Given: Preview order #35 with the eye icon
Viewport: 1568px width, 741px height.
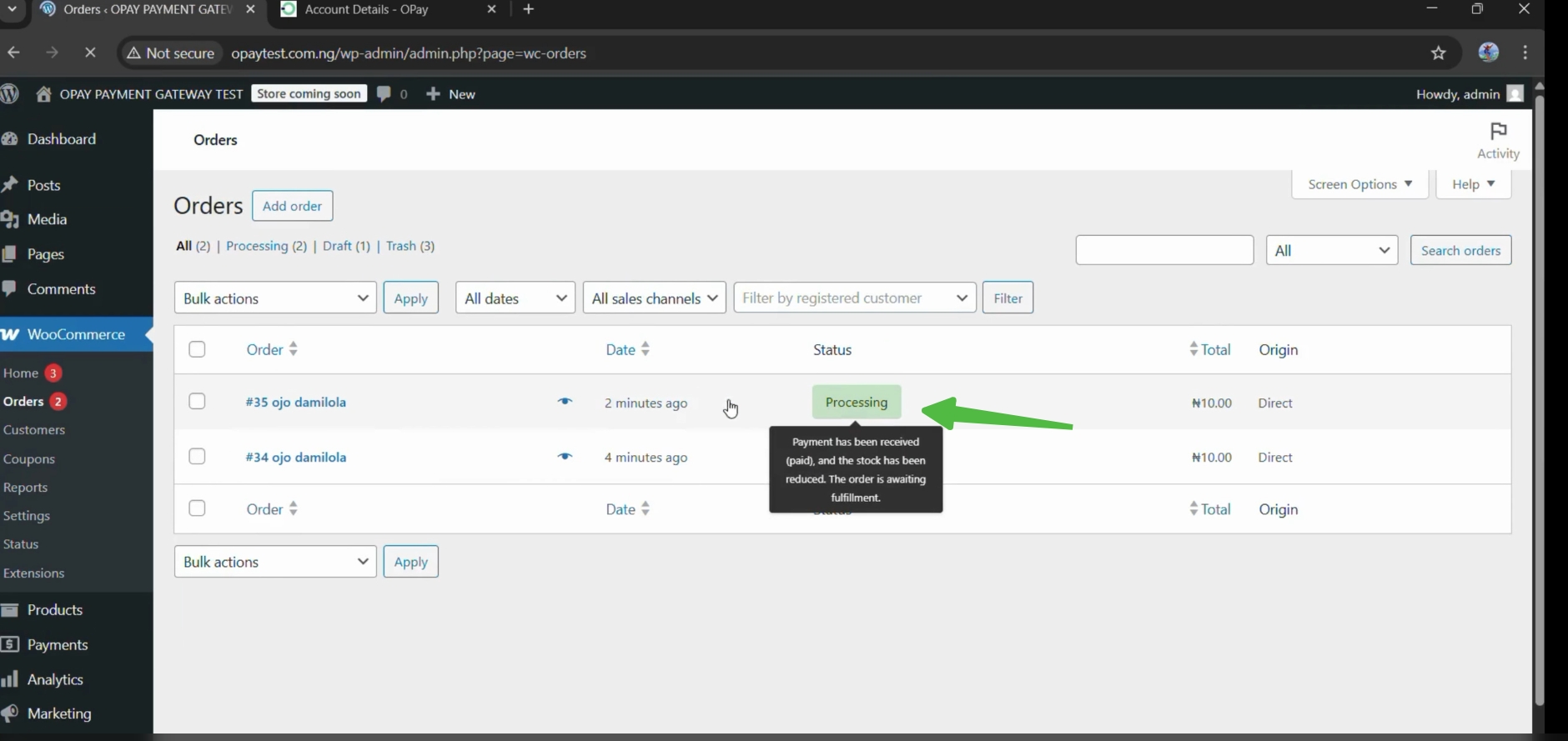Looking at the screenshot, I should point(565,402).
